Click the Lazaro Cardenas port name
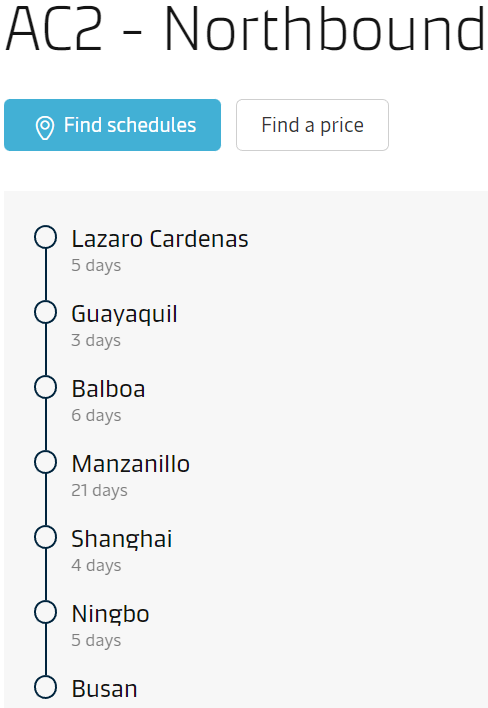Screen dimensions: 488x708 pyautogui.click(x=160, y=238)
